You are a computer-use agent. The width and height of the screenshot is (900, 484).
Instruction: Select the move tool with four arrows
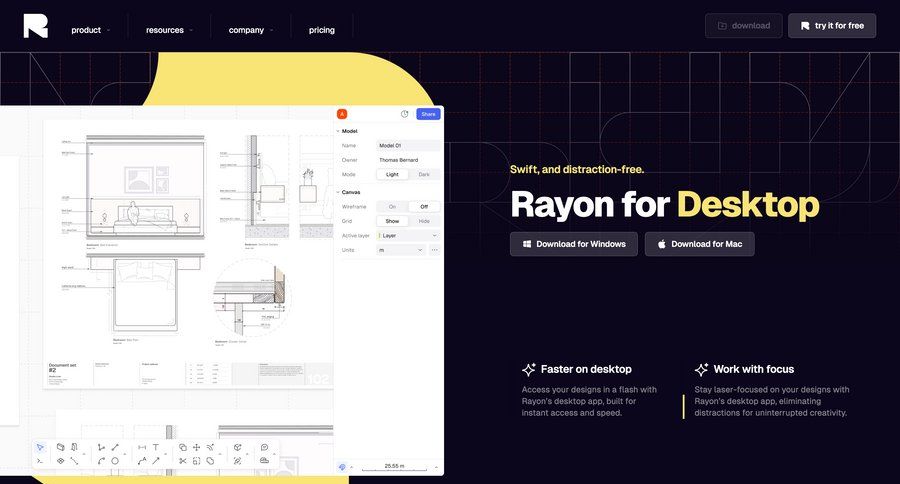196,447
